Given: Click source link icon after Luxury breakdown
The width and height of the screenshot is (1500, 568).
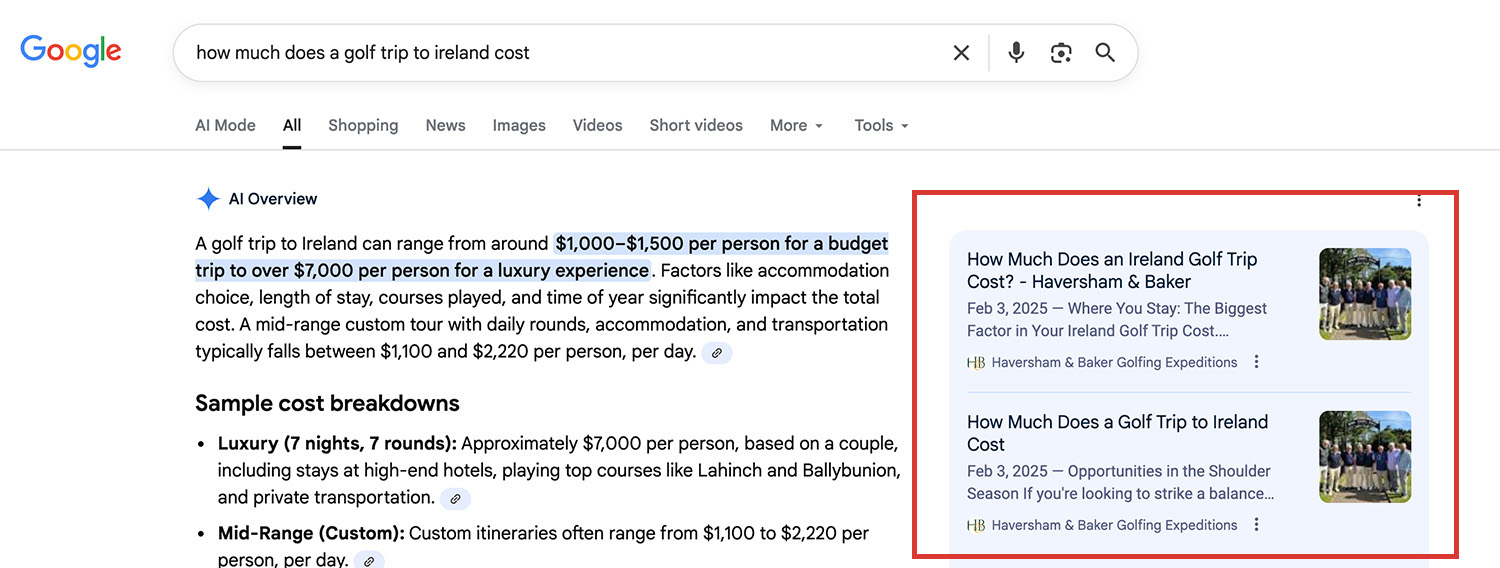Looking at the screenshot, I should point(455,498).
